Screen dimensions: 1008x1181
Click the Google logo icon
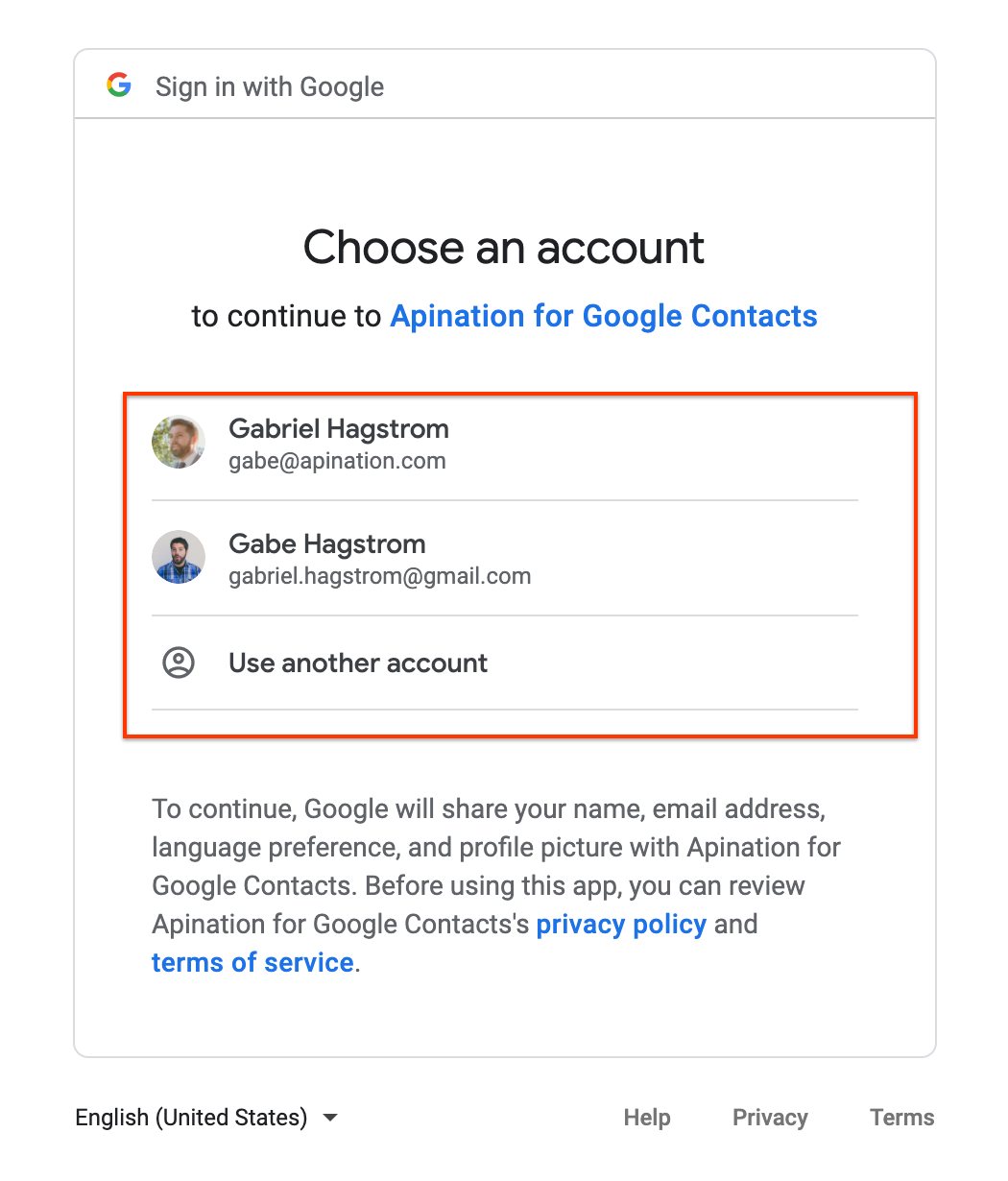click(119, 85)
